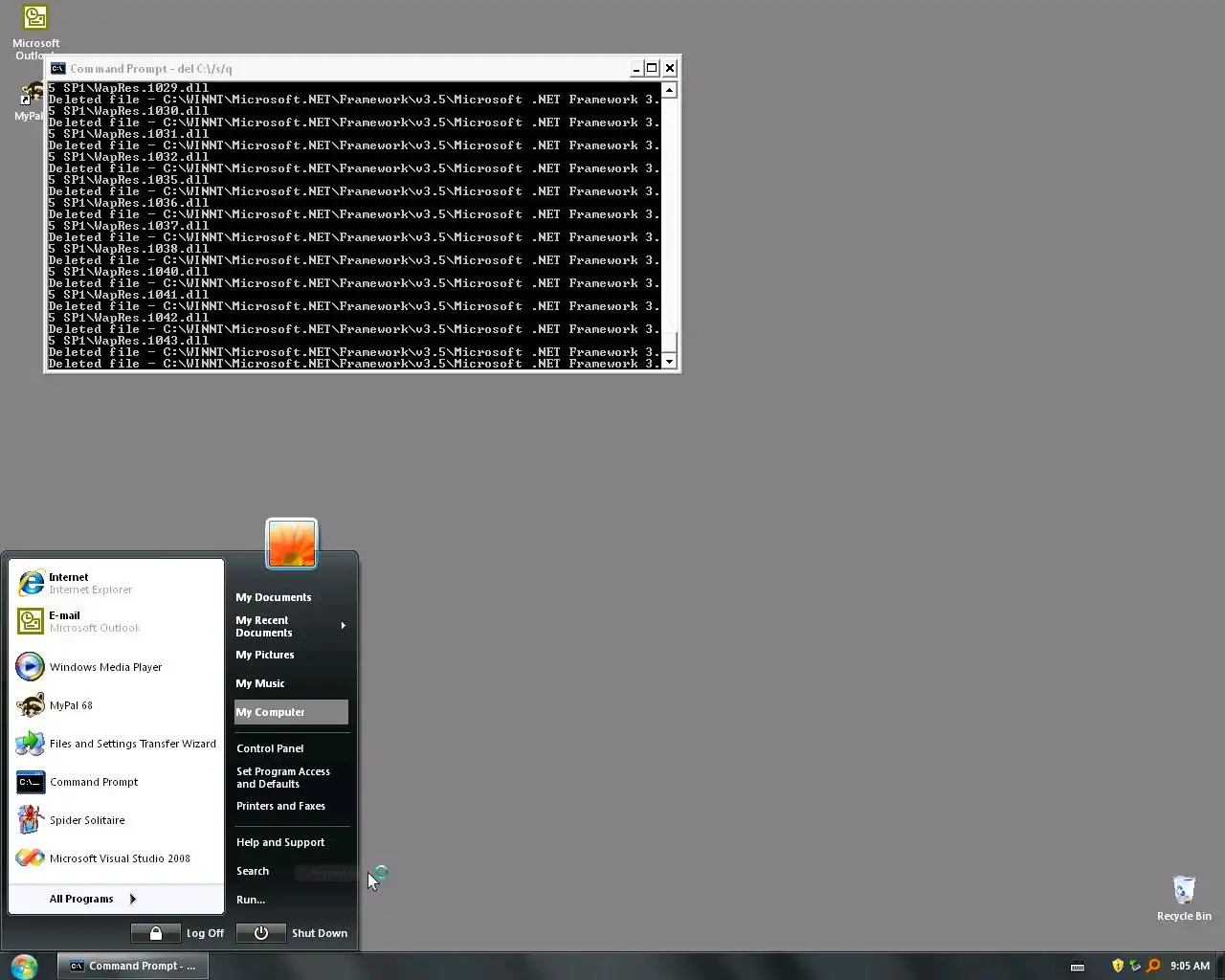Close the Command Prompt window
This screenshot has width=1225, height=980.
pyautogui.click(x=670, y=68)
